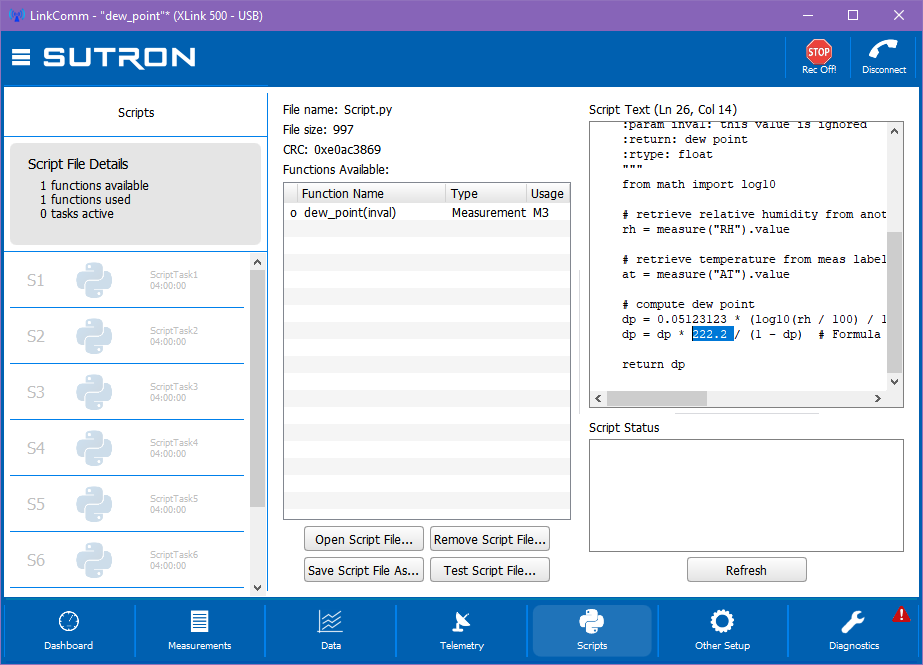Viewport: 923px width, 665px height.
Task: Go to the Data chart icon
Action: click(x=330, y=621)
